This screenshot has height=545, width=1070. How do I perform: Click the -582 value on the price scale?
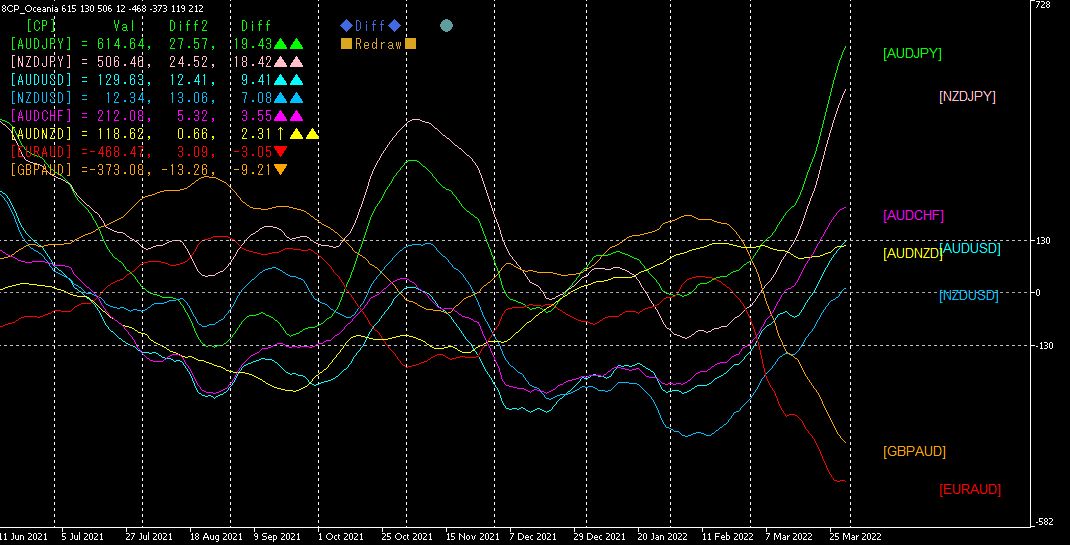point(1045,522)
